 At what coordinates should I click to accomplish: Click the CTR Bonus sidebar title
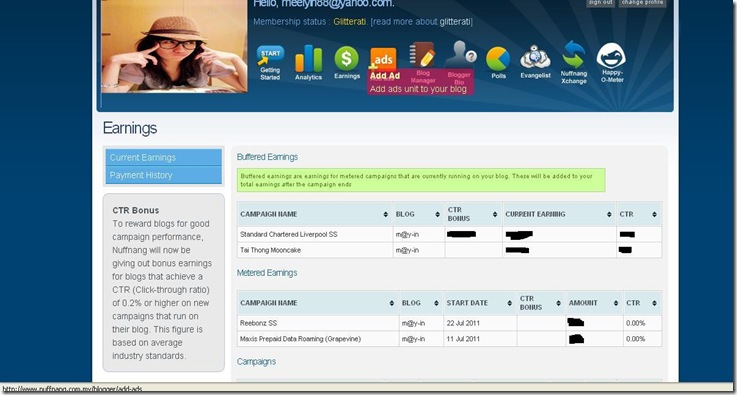point(136,210)
